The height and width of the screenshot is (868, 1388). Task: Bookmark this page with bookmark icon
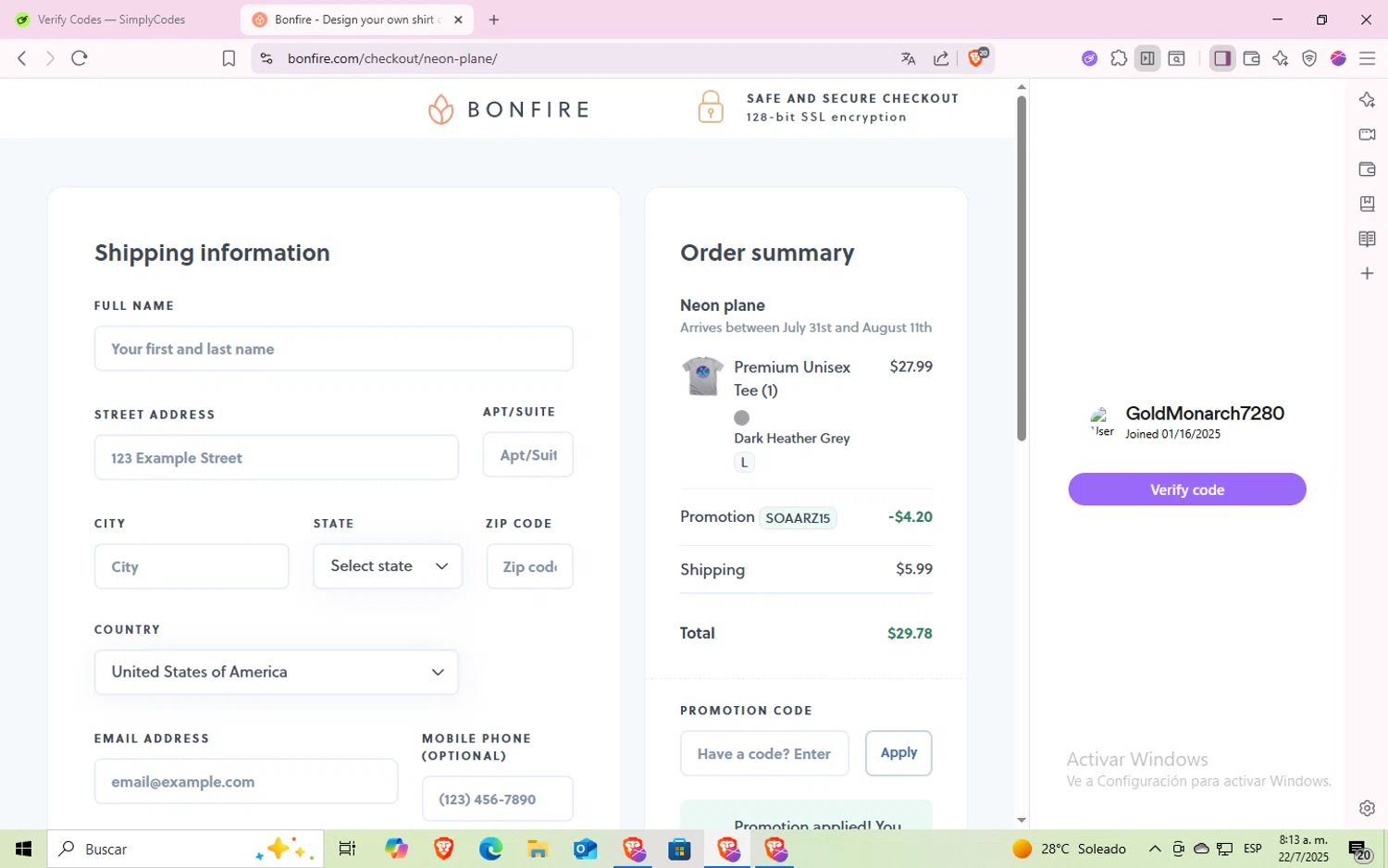pyautogui.click(x=229, y=58)
